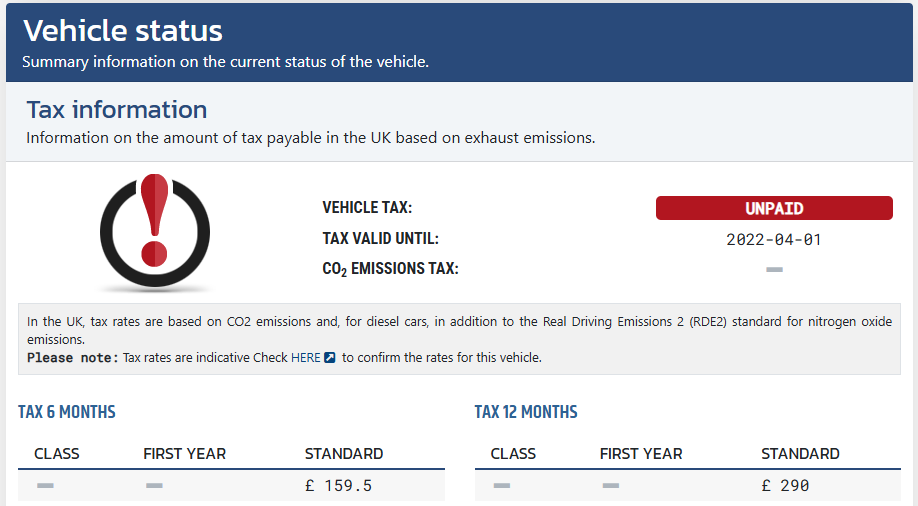
Task: Select the tax valid date 2022-04-01
Action: click(x=774, y=240)
